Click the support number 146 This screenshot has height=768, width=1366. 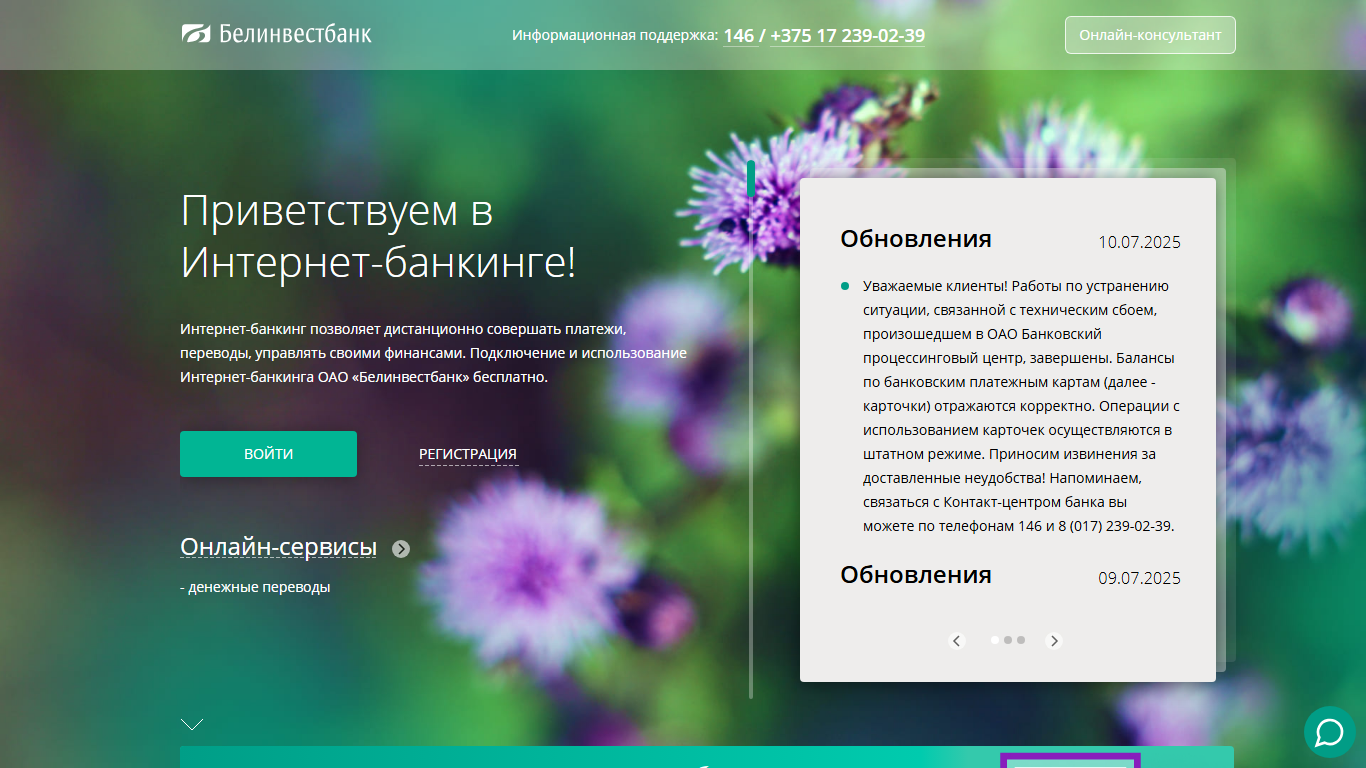739,36
